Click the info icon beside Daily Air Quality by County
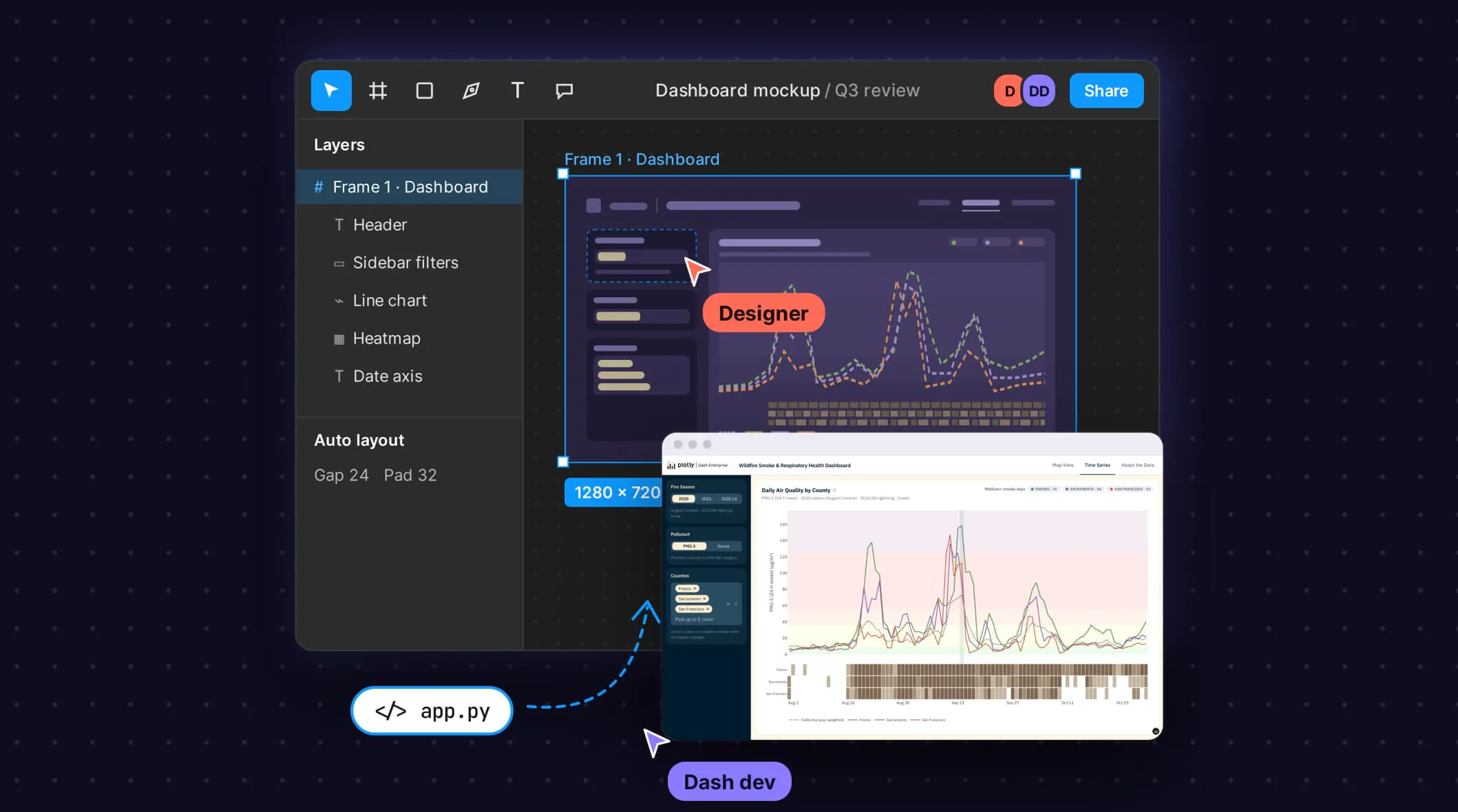This screenshot has width=1458, height=812. (x=835, y=490)
